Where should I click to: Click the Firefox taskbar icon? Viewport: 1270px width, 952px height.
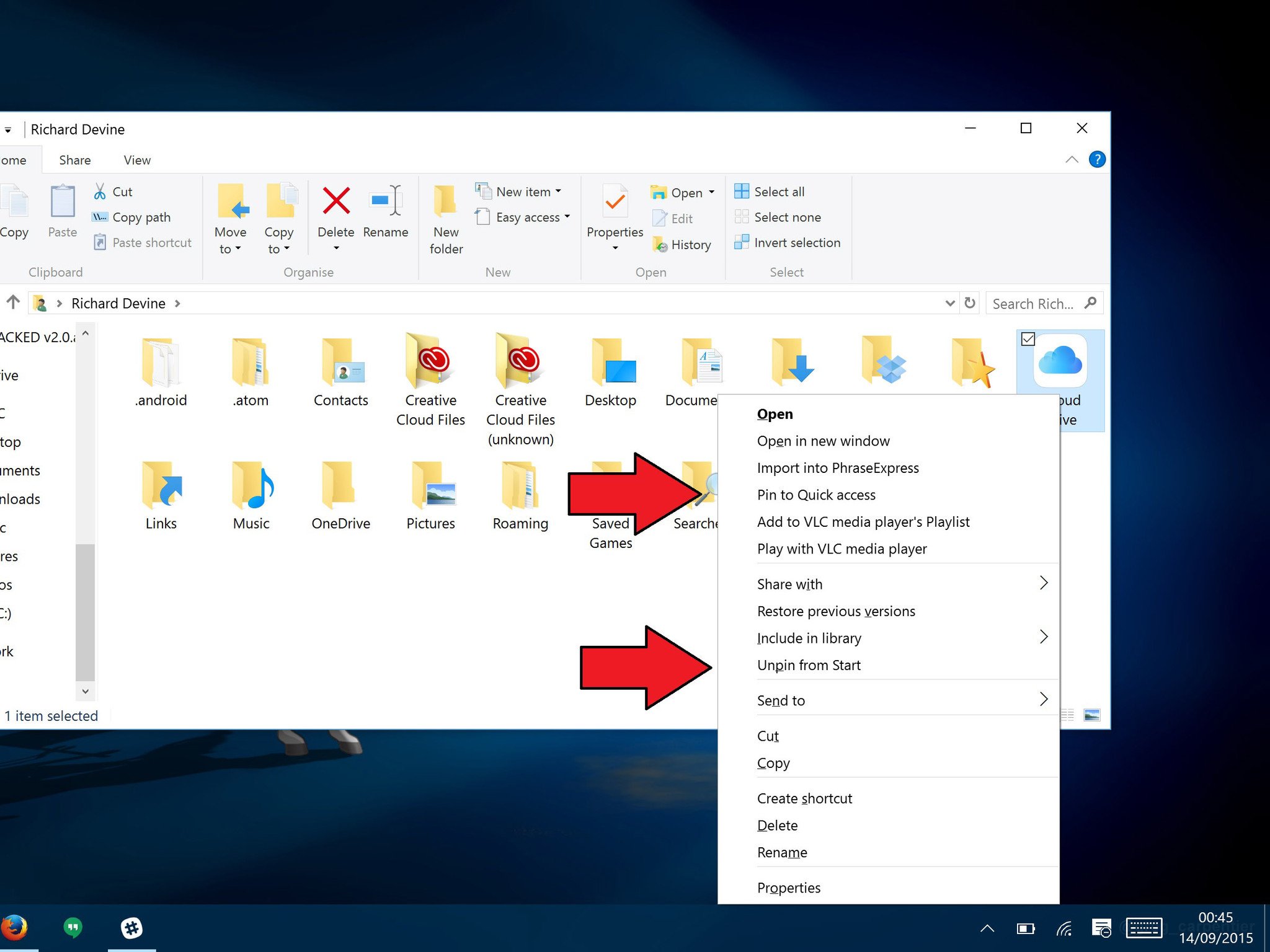pyautogui.click(x=15, y=928)
